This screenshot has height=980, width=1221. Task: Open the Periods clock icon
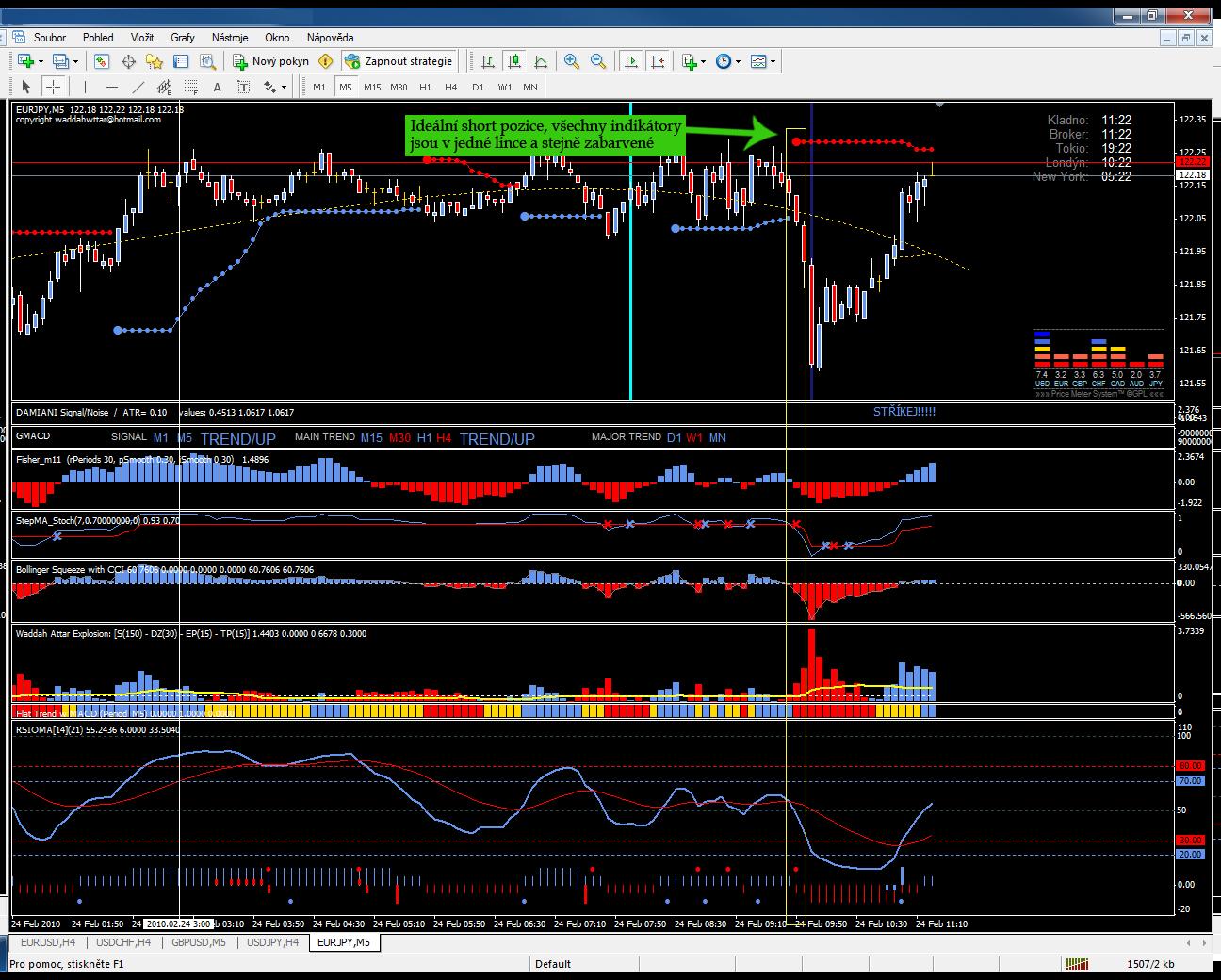[724, 61]
